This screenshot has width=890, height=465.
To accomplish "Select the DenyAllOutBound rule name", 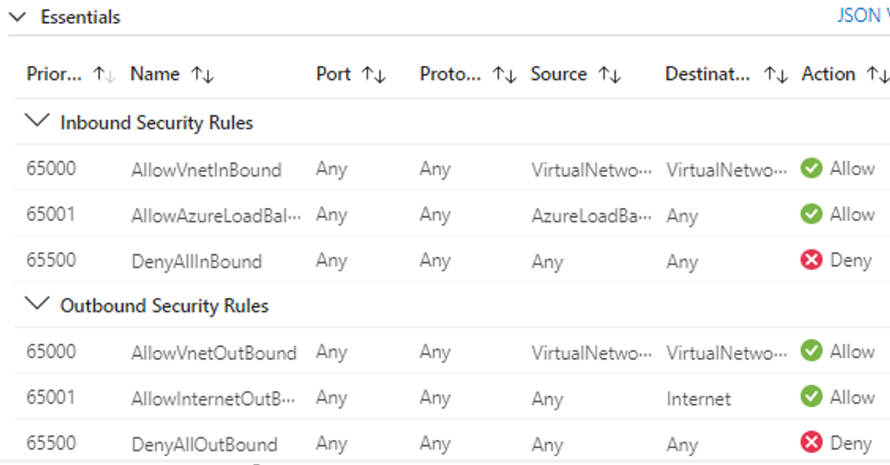I will click(x=204, y=444).
